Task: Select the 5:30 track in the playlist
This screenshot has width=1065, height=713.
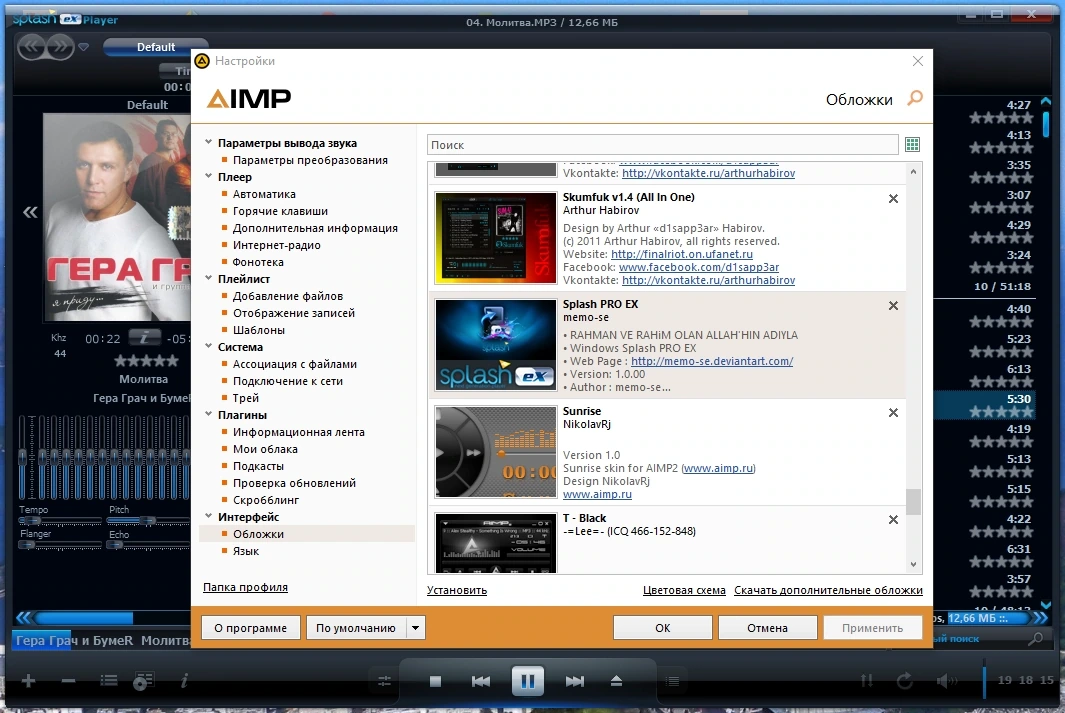Action: 985,406
